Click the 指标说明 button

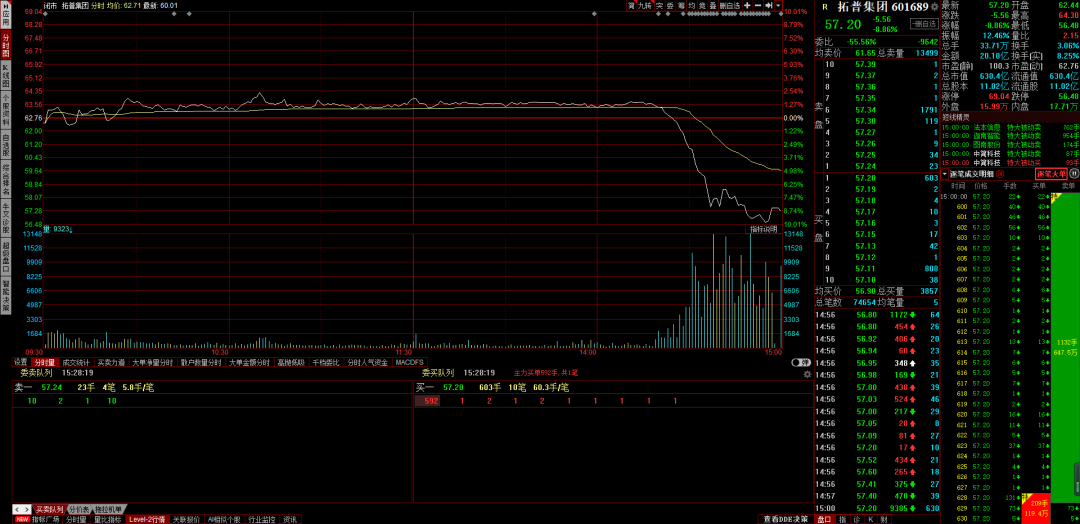(763, 229)
